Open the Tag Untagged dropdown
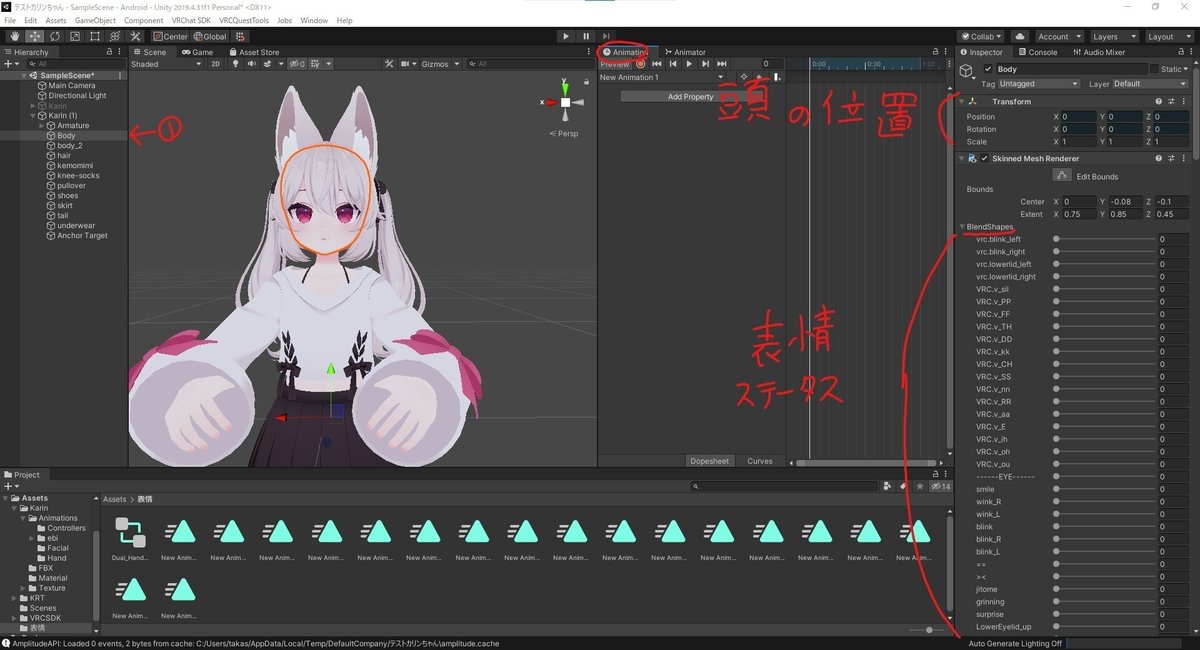 pos(1040,84)
